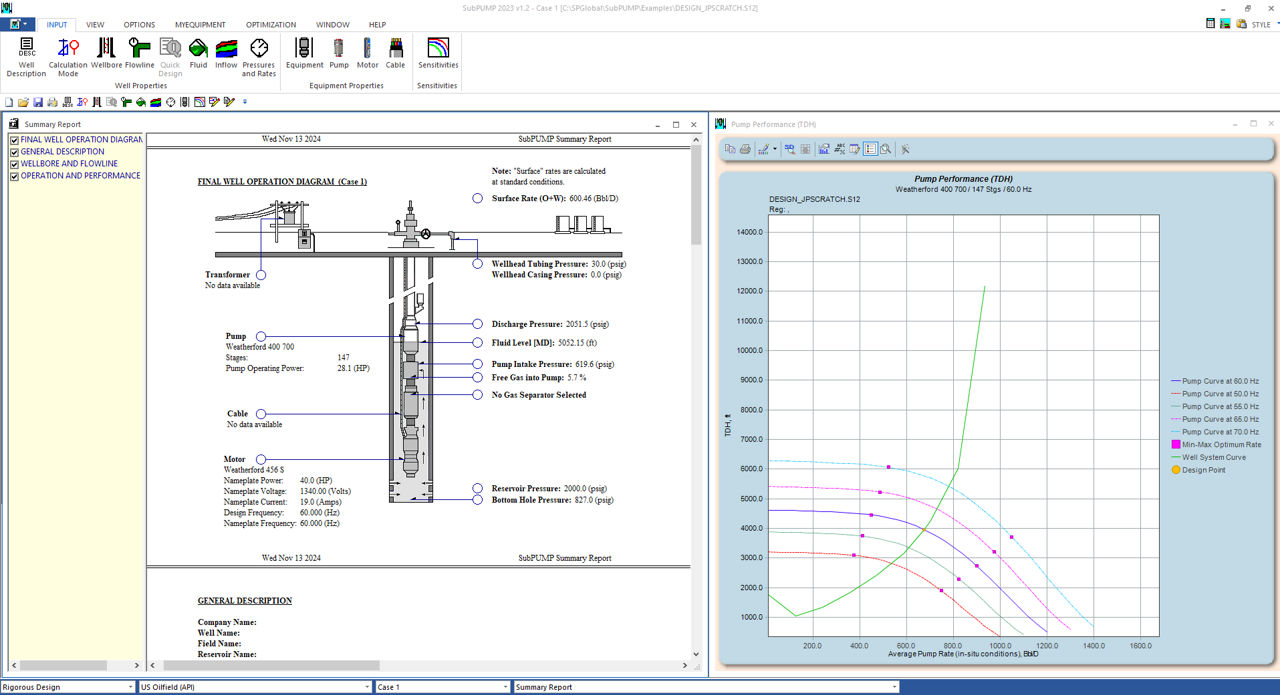
Task: Open the Flowline properties
Action: [140, 53]
